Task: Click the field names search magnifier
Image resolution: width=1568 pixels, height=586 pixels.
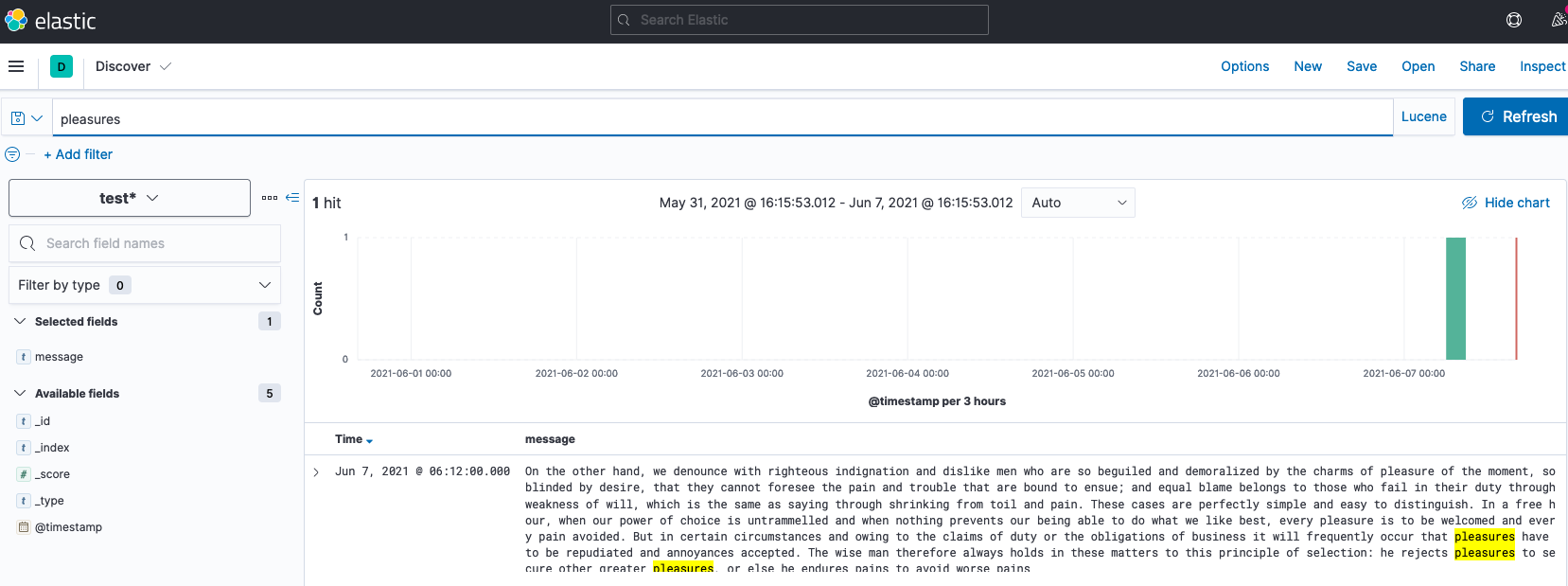Action: [27, 243]
